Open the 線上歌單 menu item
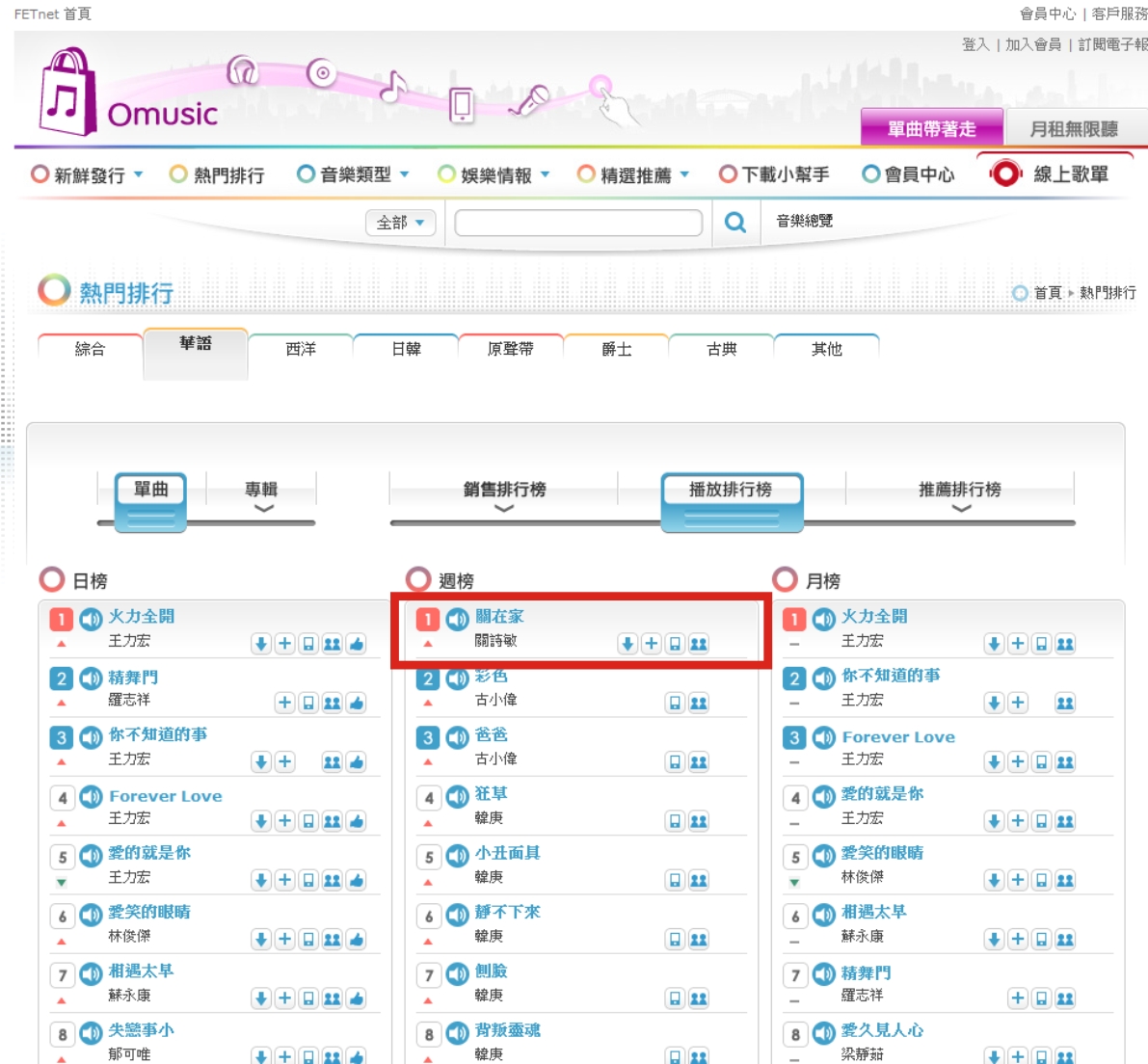The width and height of the screenshot is (1148, 1064). tap(1050, 174)
